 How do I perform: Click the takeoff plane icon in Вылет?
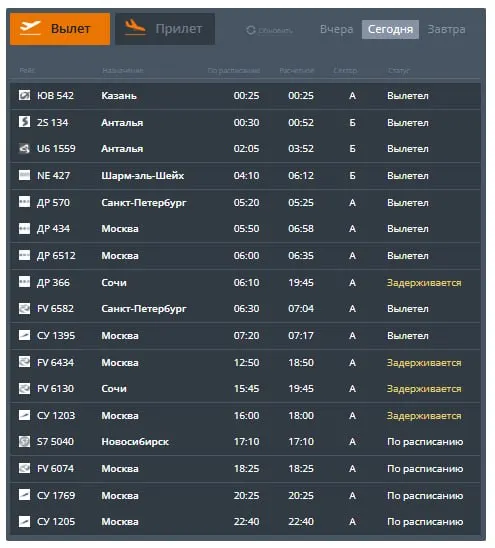[x=30, y=28]
